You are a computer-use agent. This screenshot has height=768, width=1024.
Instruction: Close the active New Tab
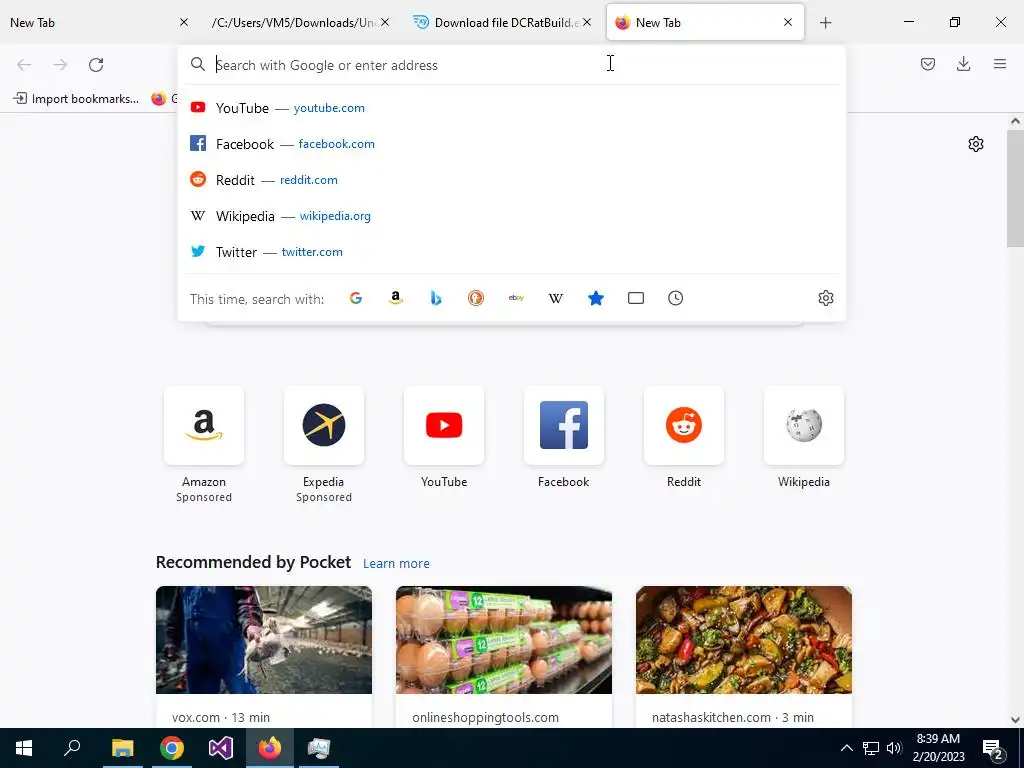click(x=788, y=23)
